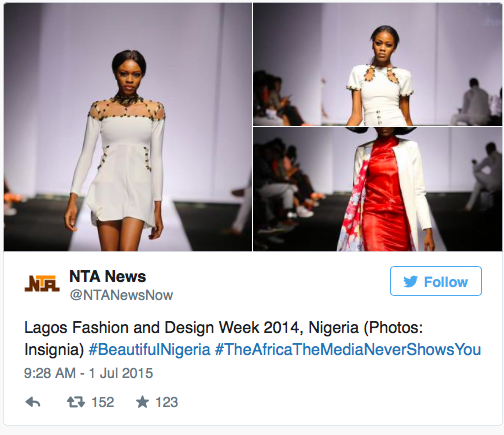The height and width of the screenshot is (435, 504).
Task: Open the #BeautifulNigeria hashtag
Action: [150, 350]
